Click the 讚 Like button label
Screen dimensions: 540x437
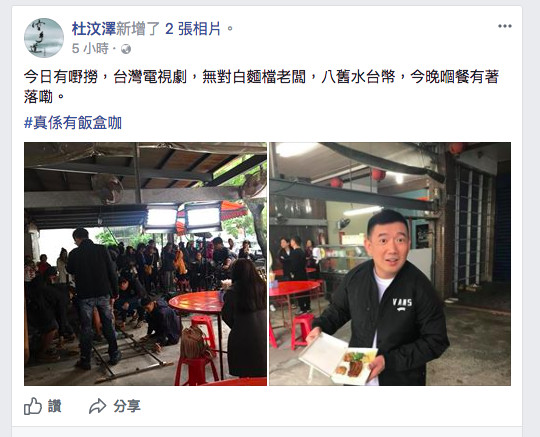click(x=54, y=406)
